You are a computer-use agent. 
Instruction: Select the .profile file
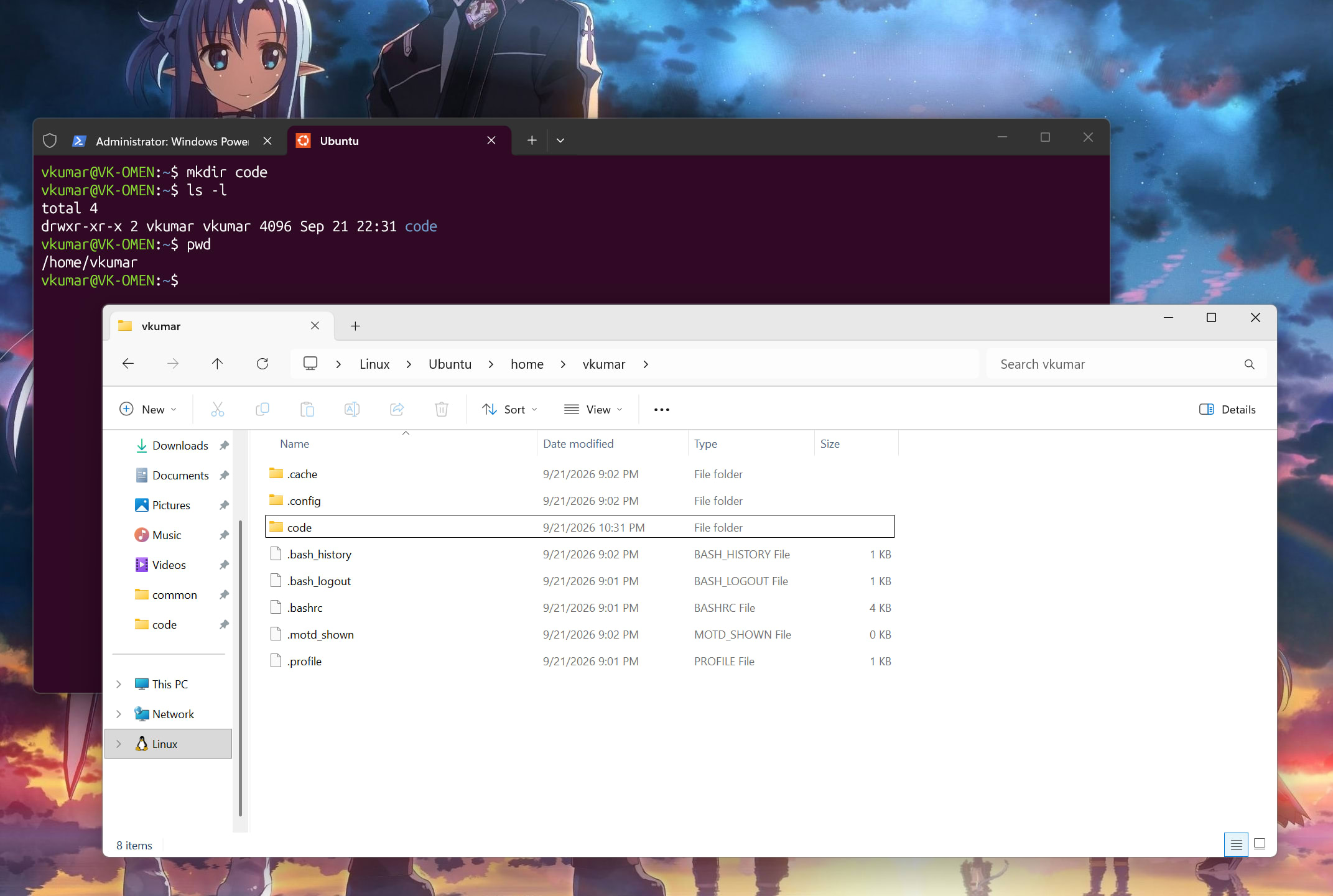pyautogui.click(x=580, y=661)
